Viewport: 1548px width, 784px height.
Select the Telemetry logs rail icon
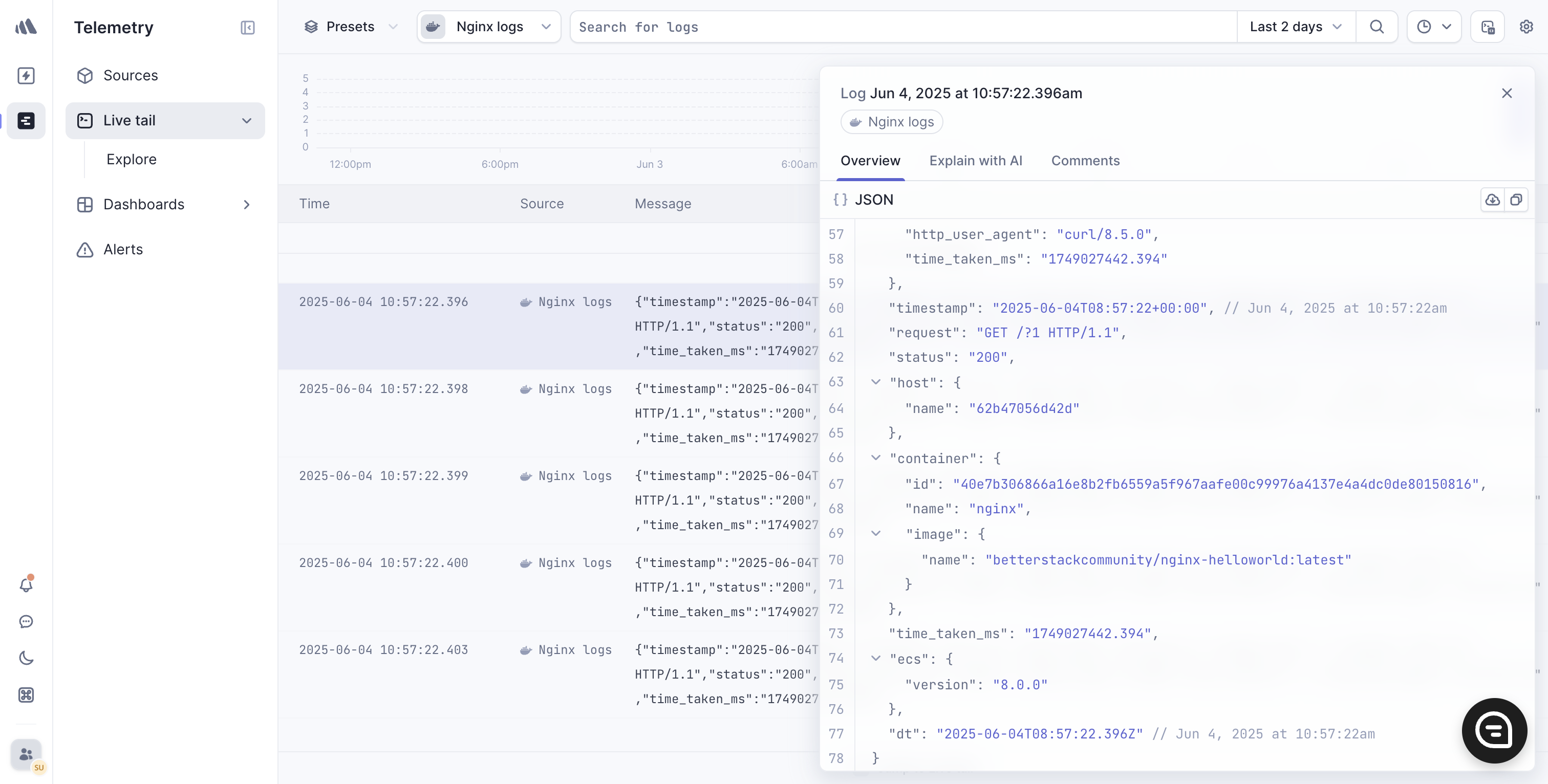point(26,121)
